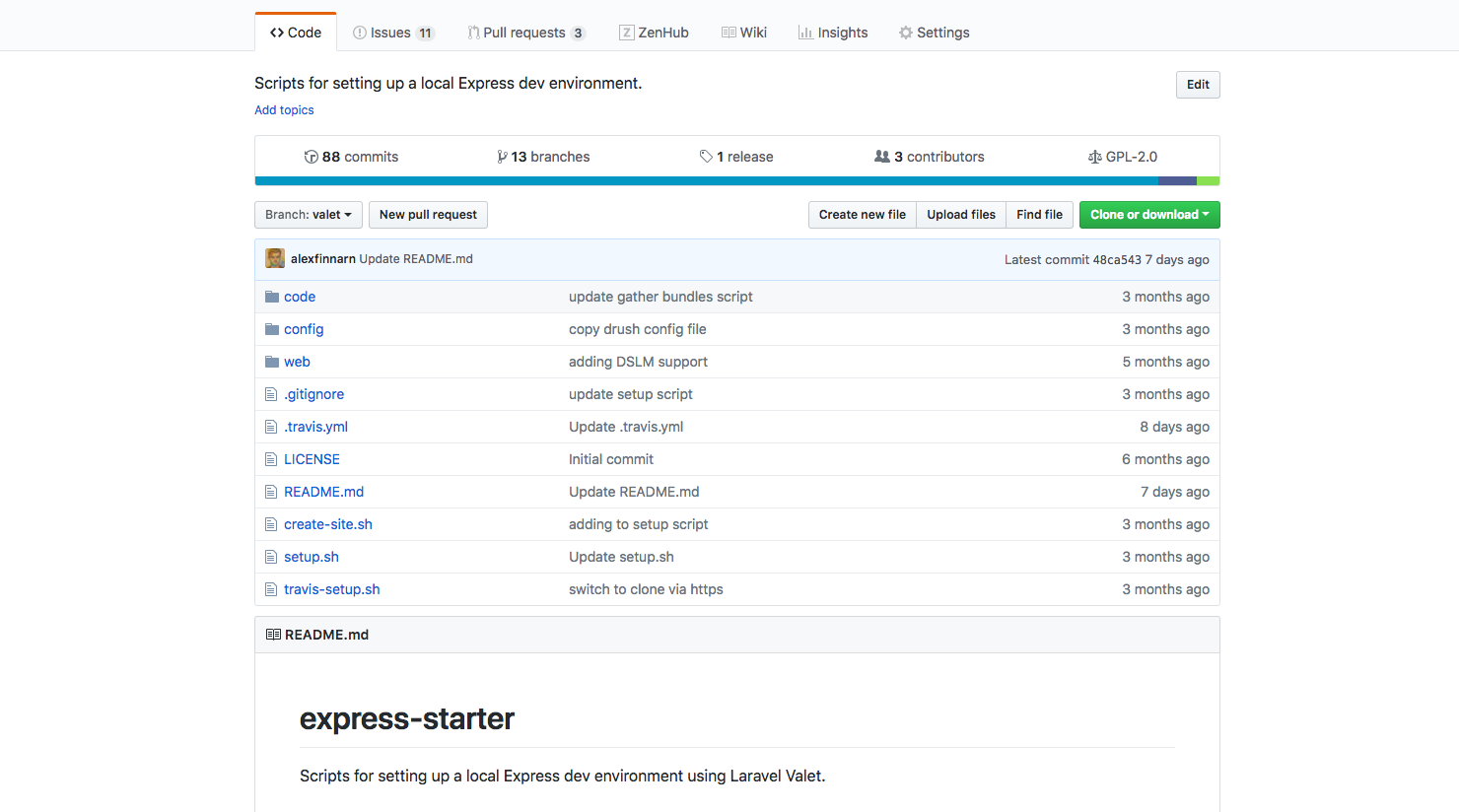Screen dimensions: 1459x812
Task: Open the Settings tab
Action: (x=934, y=33)
